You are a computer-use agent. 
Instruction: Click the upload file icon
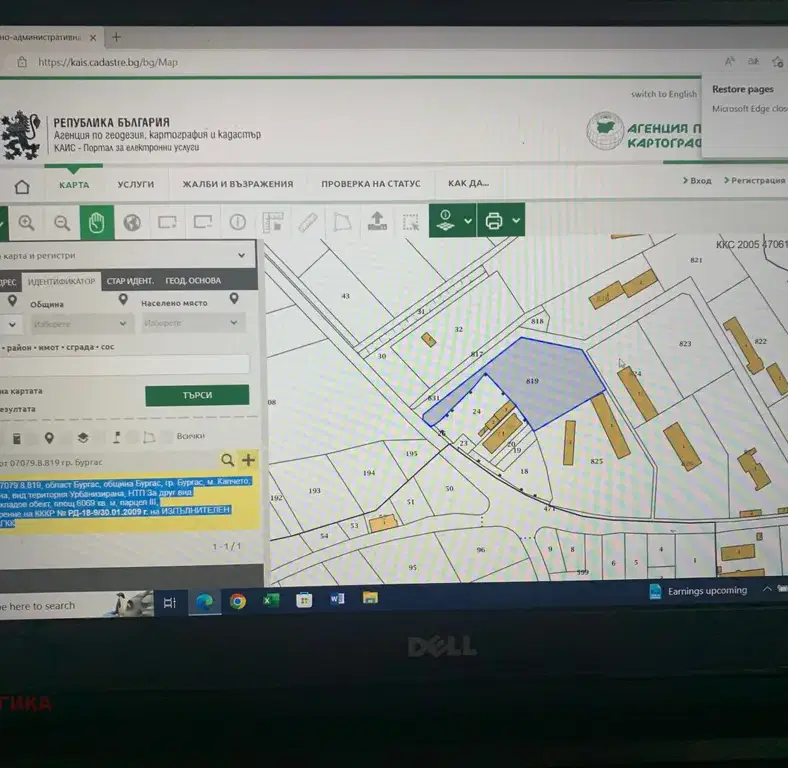[x=377, y=221]
